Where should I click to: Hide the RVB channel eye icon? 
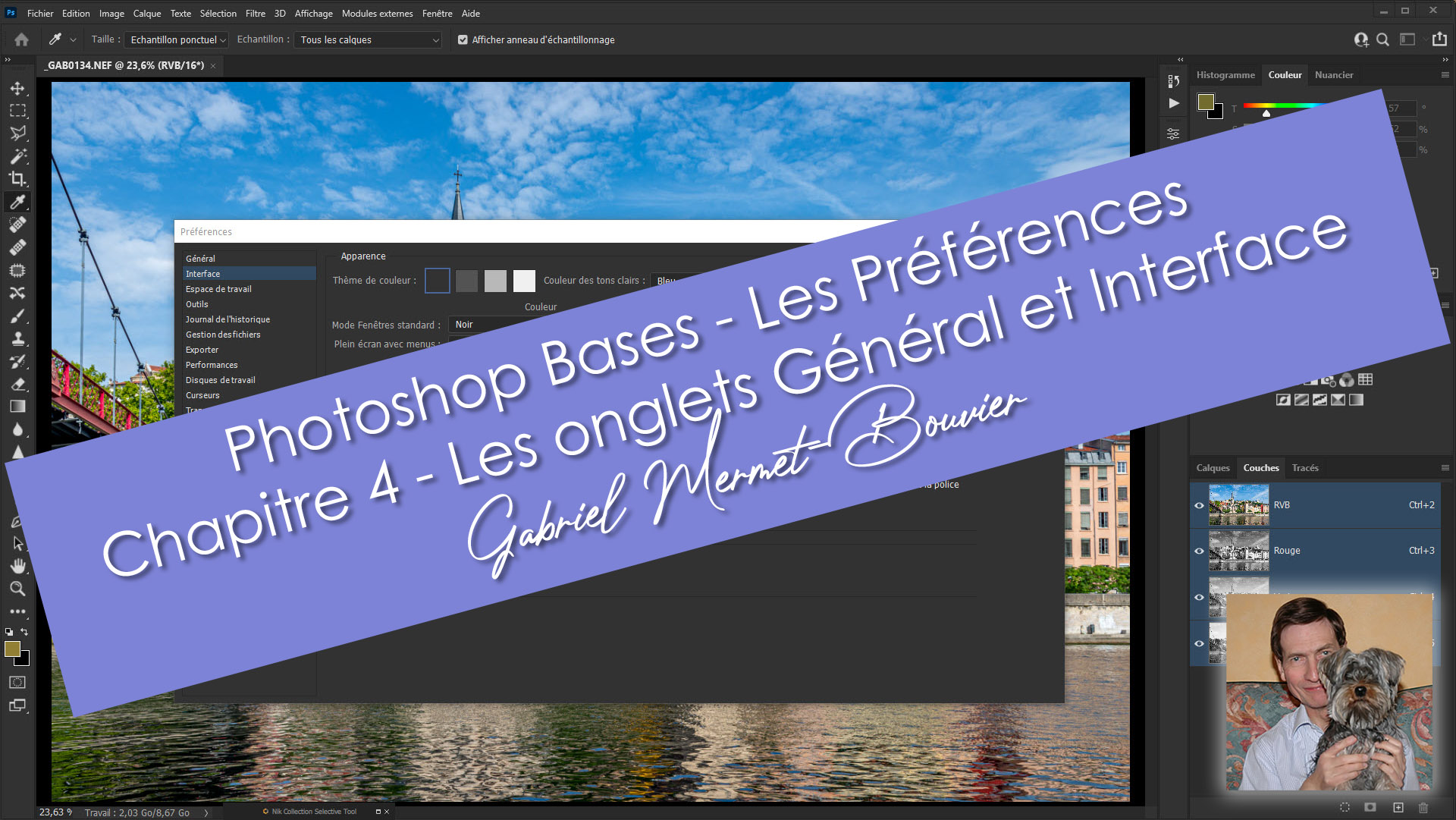click(1199, 505)
